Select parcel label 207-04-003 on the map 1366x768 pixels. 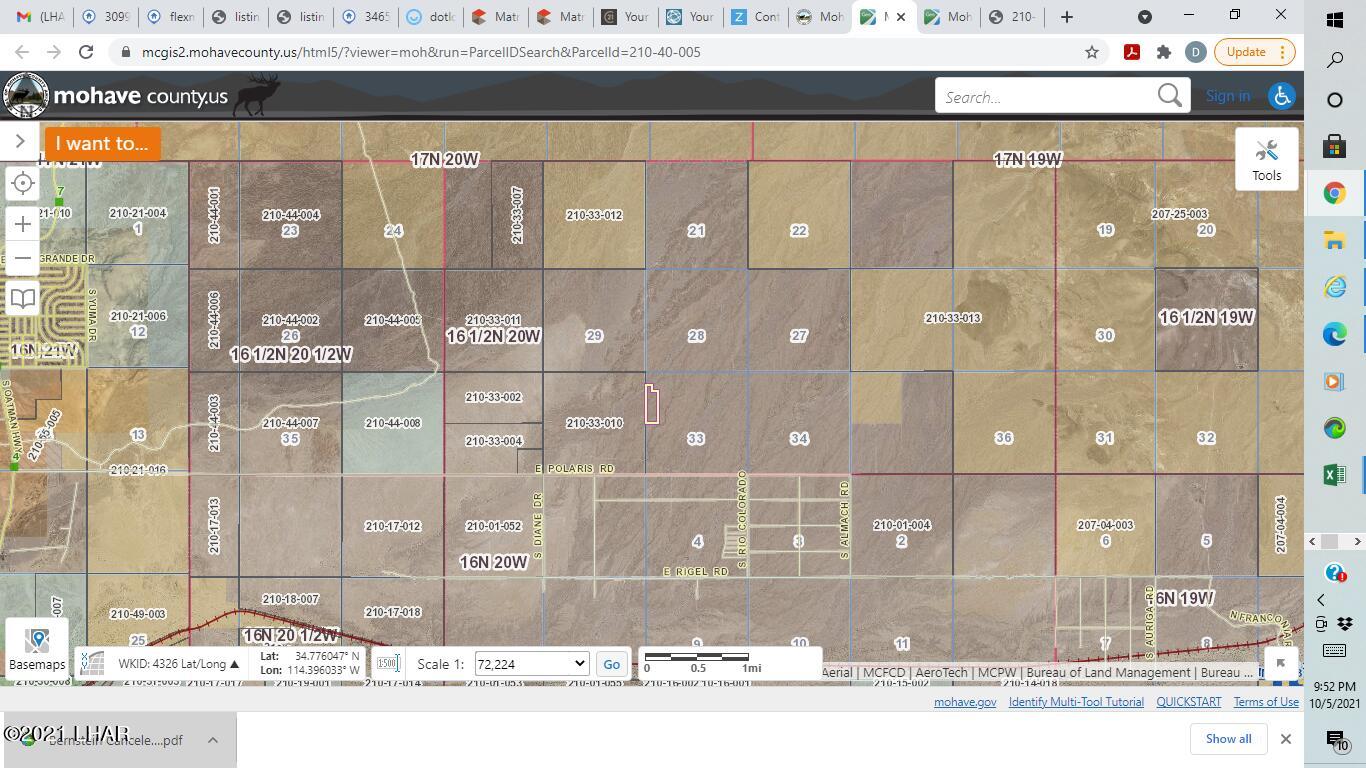[x=1104, y=525]
